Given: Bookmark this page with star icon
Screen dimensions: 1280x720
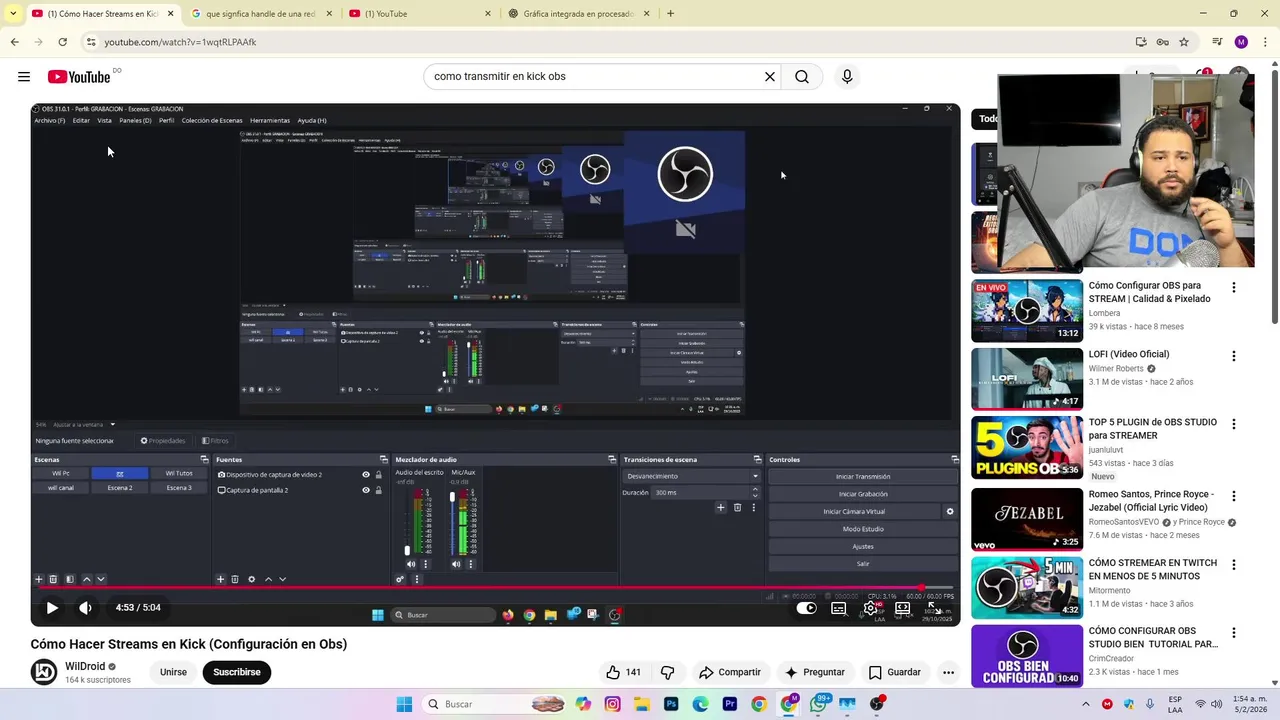Looking at the screenshot, I should [1184, 42].
